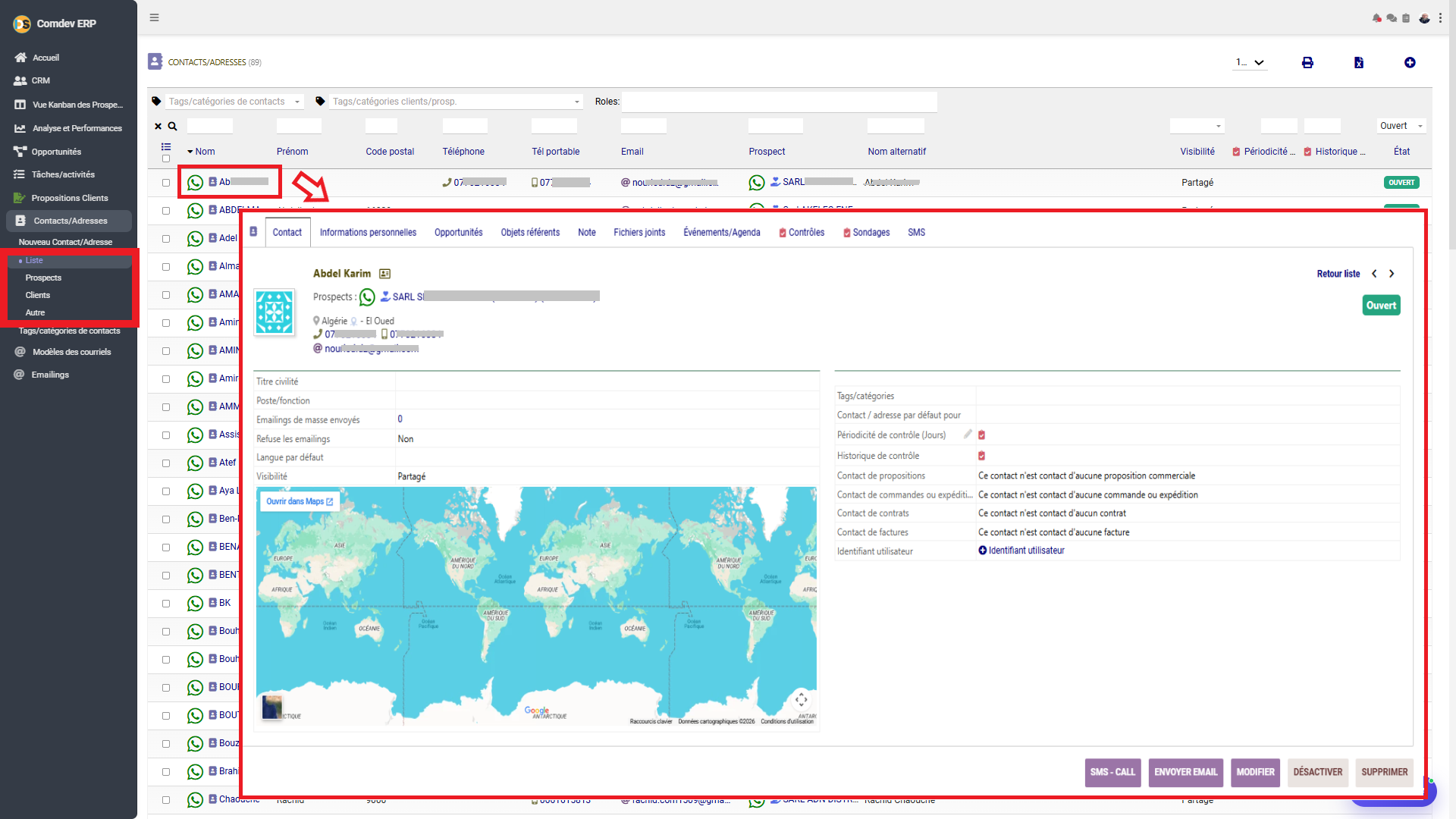
Task: Go to next contact with right chevron
Action: (1392, 274)
